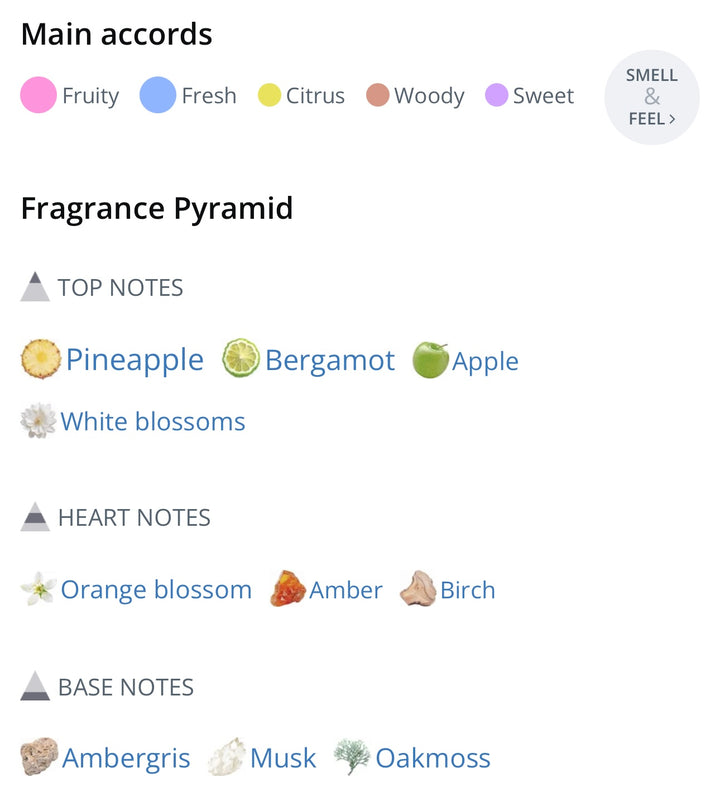Click the pineapple slice icon
Image resolution: width=720 pixels, height=787 pixels.
click(41, 359)
